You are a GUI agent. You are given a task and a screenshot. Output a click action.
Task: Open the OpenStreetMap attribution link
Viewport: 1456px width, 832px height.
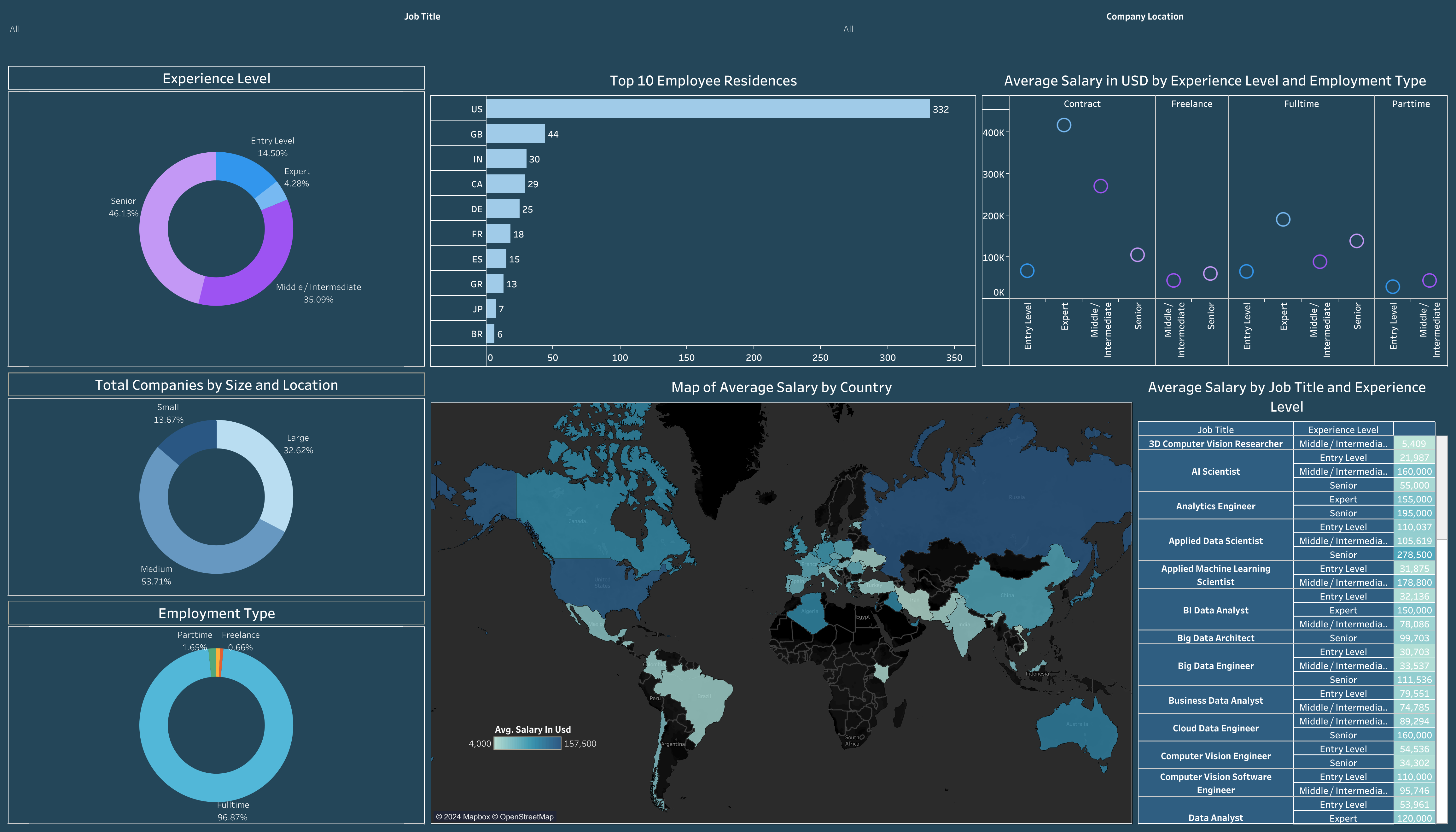(526, 817)
